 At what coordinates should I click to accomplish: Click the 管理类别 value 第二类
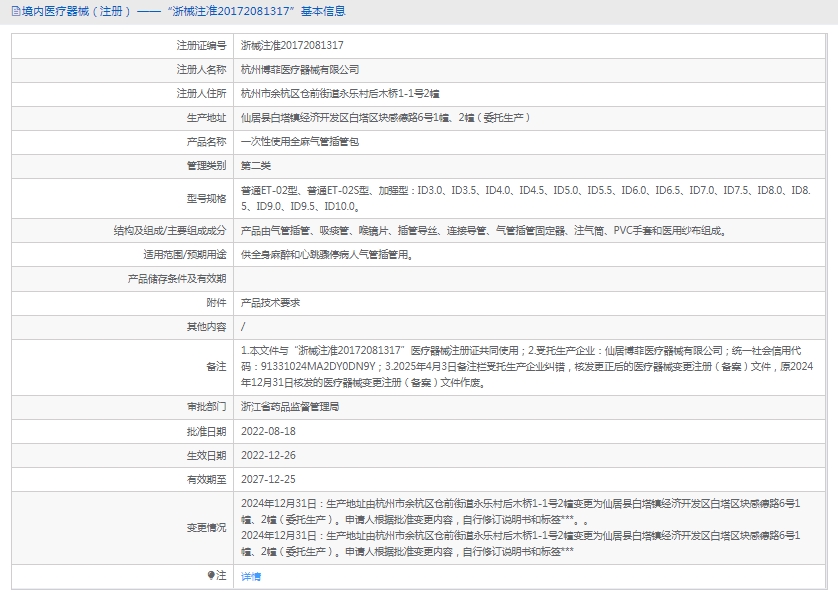tap(256, 166)
